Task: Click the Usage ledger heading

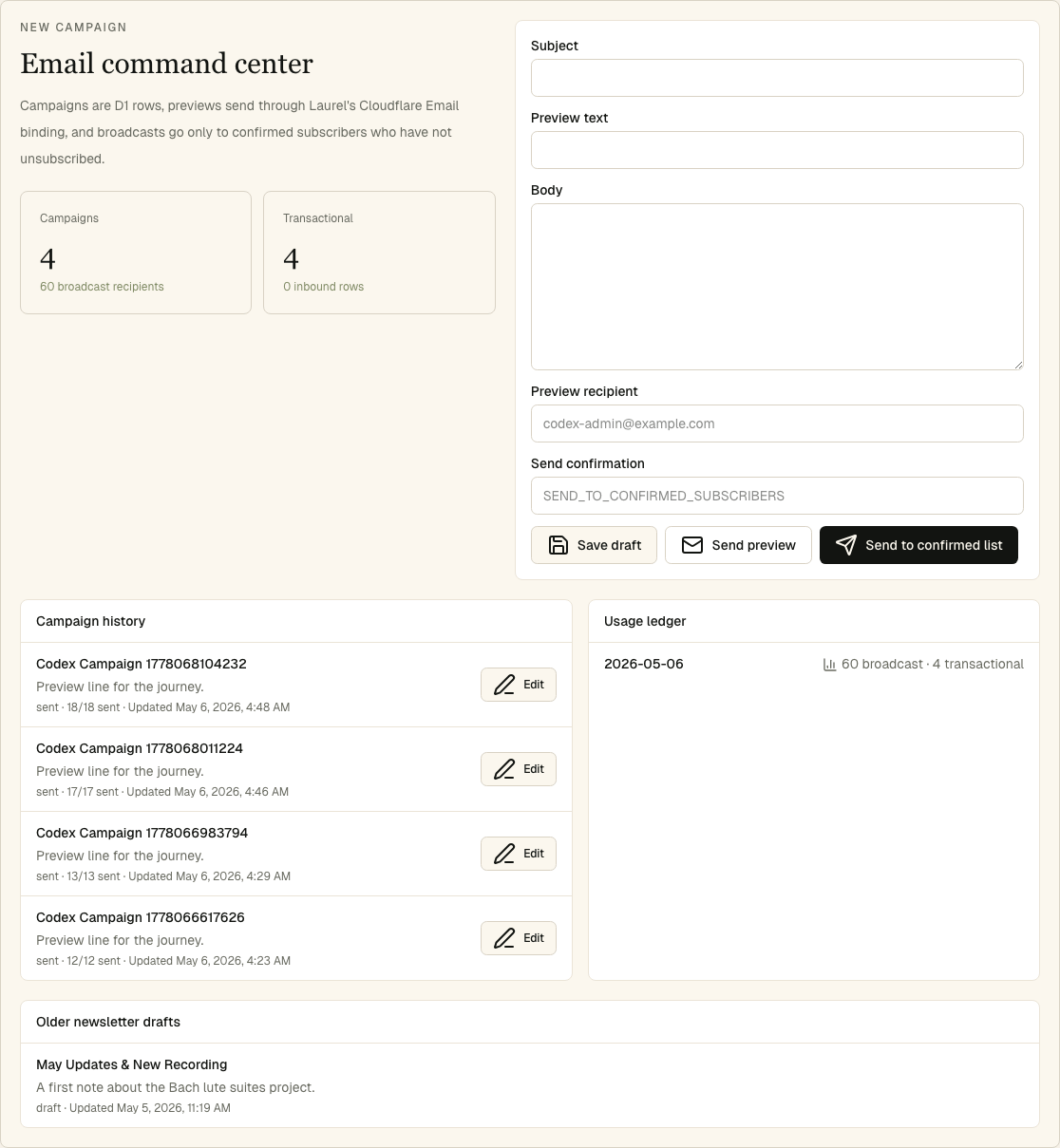Action: [645, 621]
